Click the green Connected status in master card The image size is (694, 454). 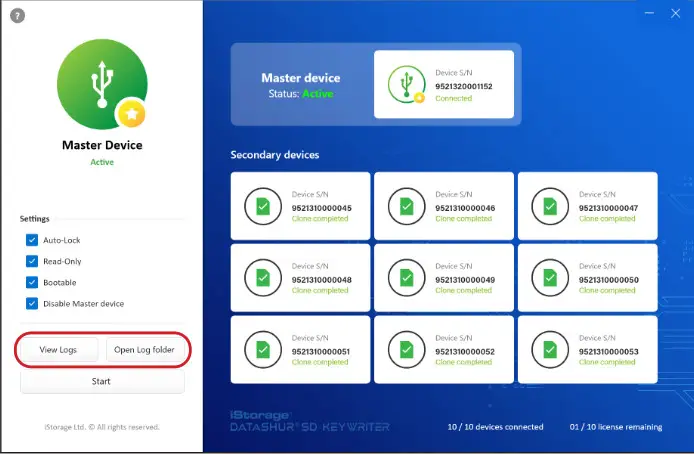coord(454,98)
